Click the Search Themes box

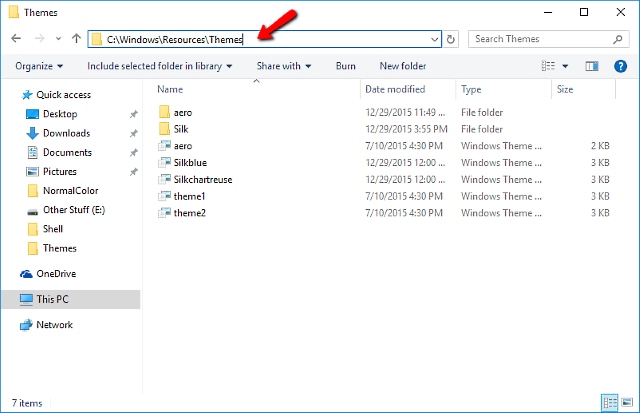(548, 39)
